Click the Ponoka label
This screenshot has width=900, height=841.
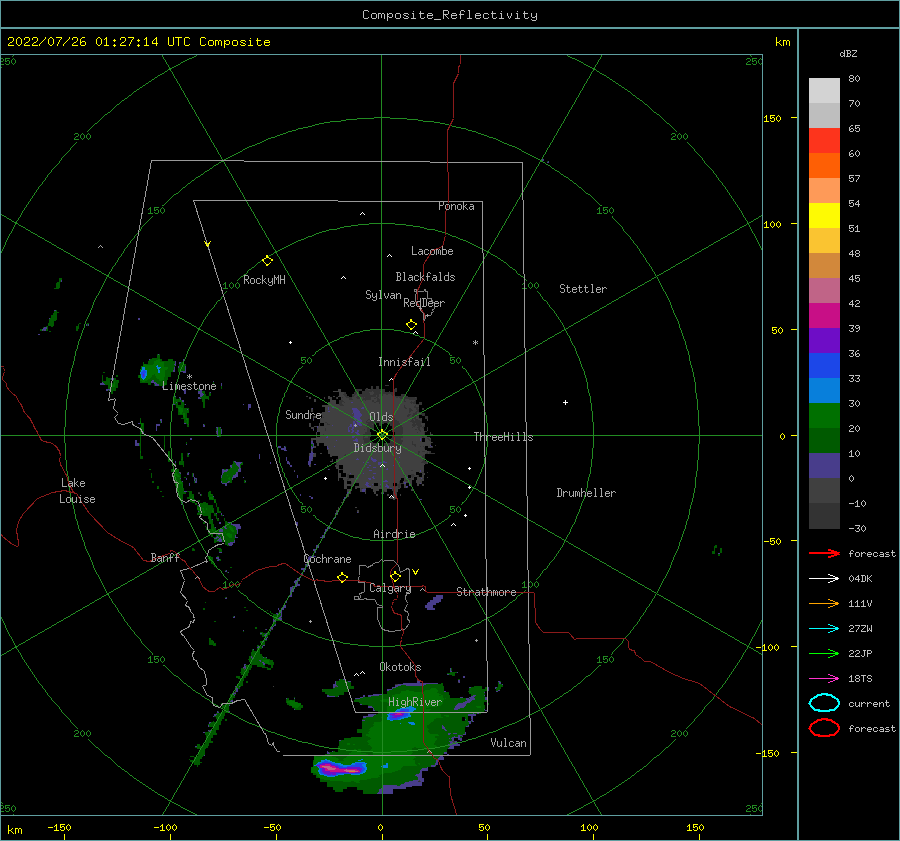[456, 206]
